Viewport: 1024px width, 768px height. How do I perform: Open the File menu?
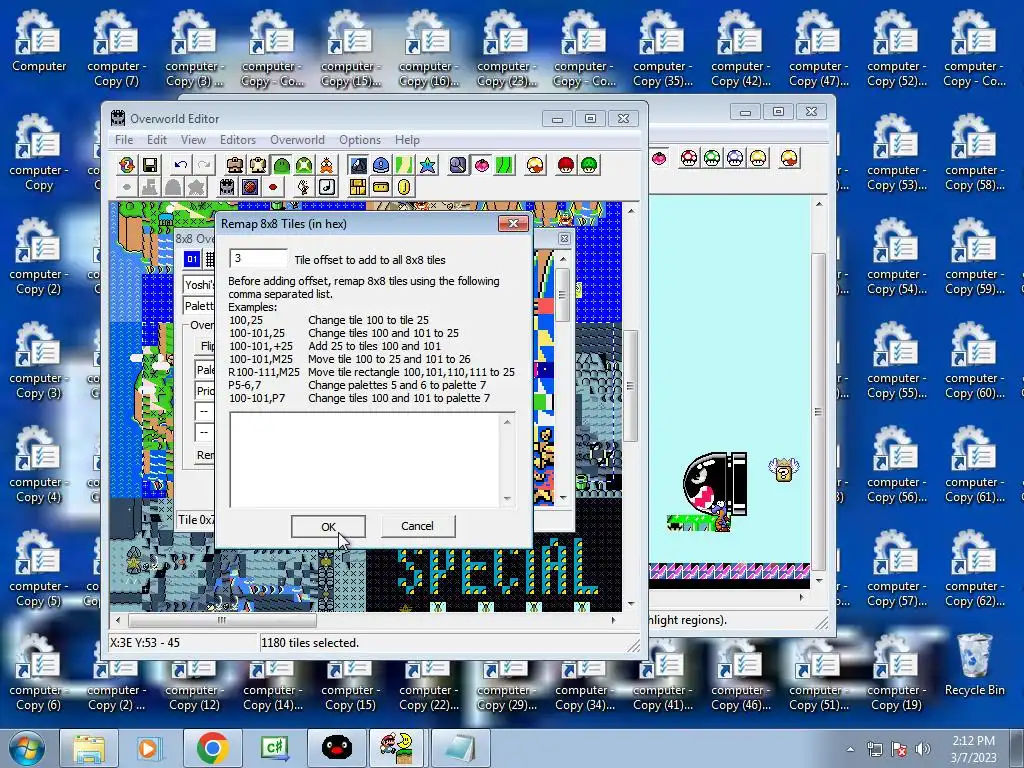click(x=123, y=140)
